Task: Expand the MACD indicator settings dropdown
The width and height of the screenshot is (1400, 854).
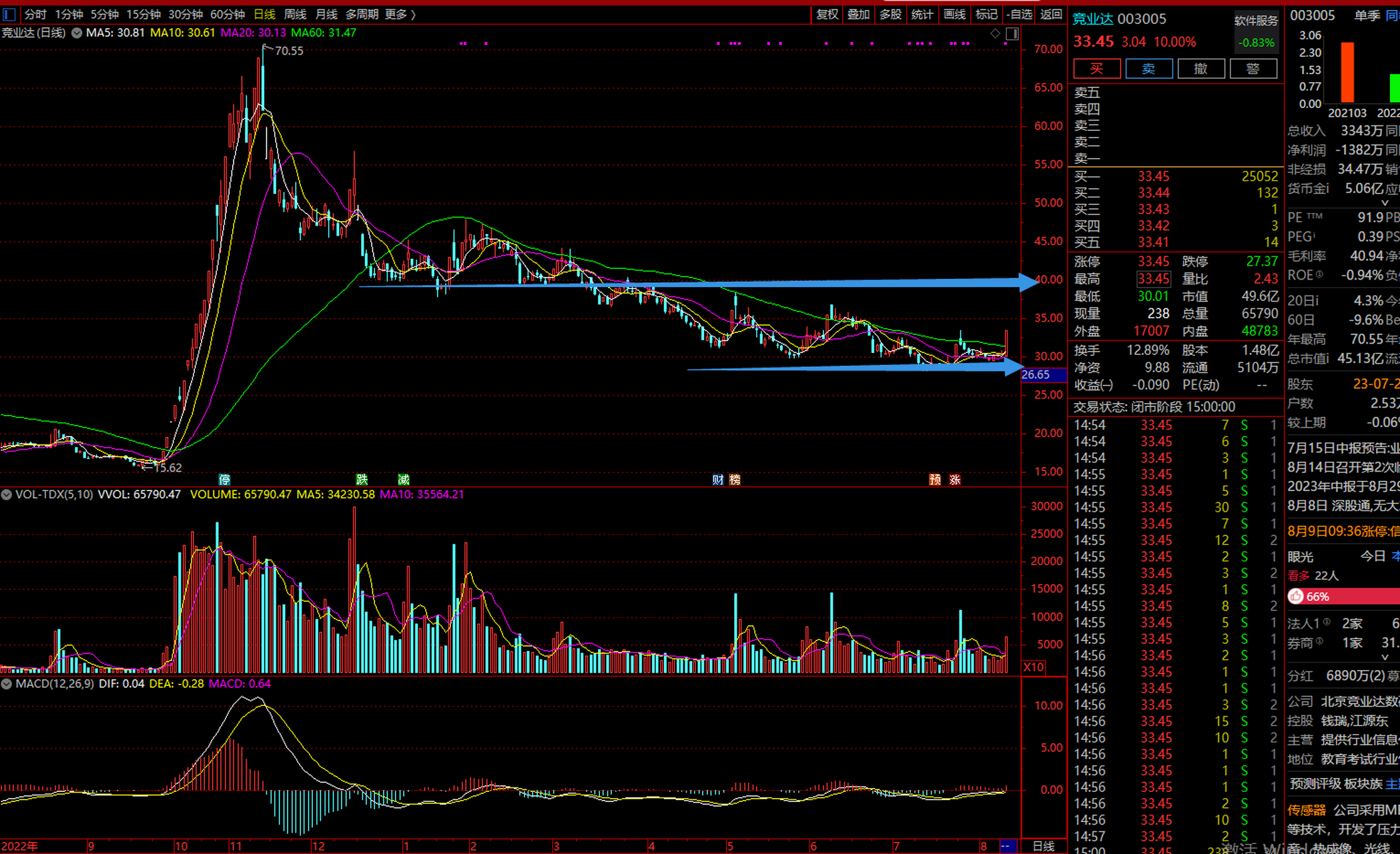Action: click(7, 684)
